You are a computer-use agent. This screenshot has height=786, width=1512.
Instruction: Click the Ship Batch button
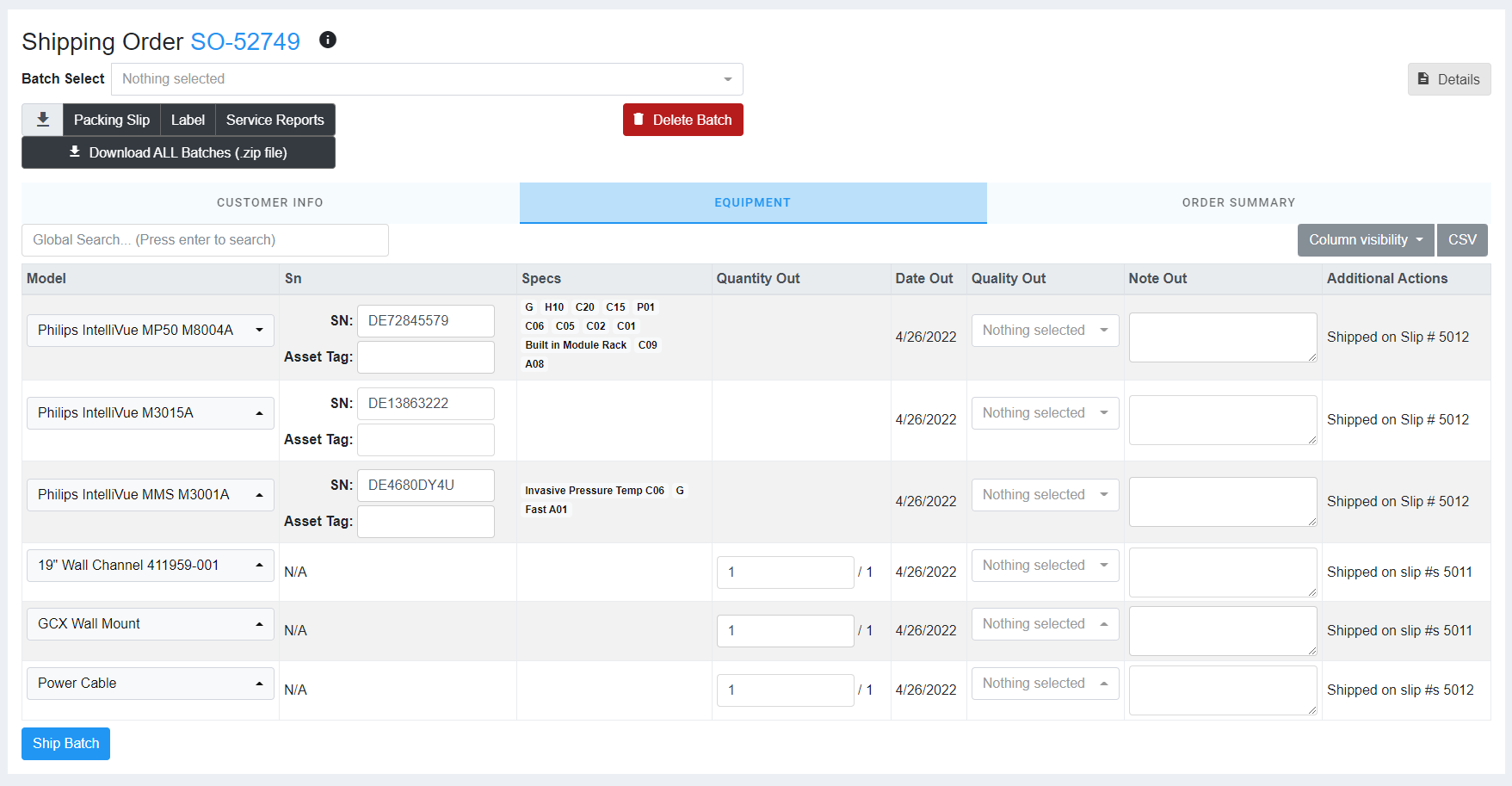[65, 744]
